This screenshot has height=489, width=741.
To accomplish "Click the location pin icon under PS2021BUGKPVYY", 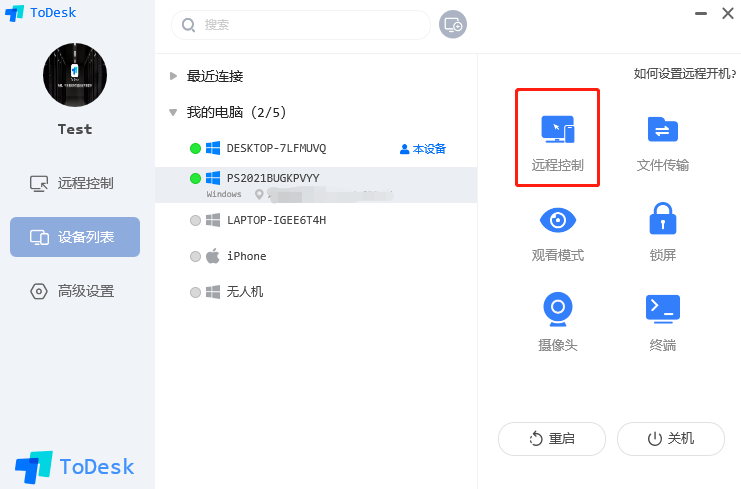I will [259, 194].
